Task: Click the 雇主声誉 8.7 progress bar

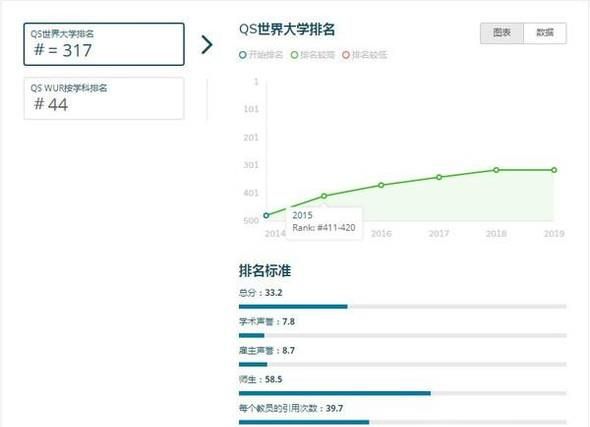Action: (403, 364)
